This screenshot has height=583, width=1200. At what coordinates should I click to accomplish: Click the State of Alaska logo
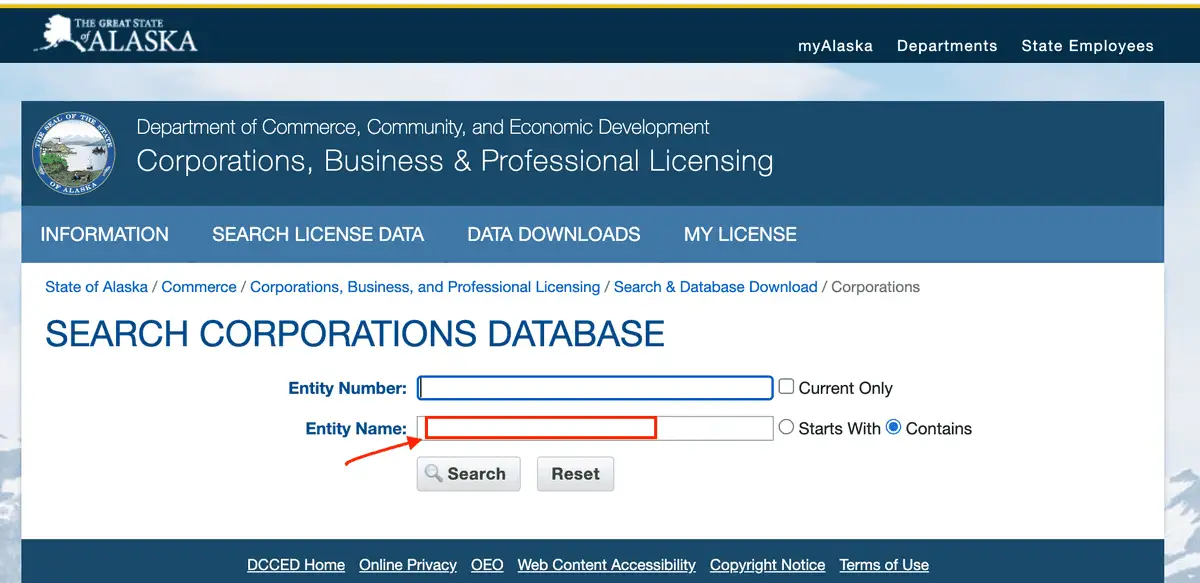pyautogui.click(x=116, y=35)
